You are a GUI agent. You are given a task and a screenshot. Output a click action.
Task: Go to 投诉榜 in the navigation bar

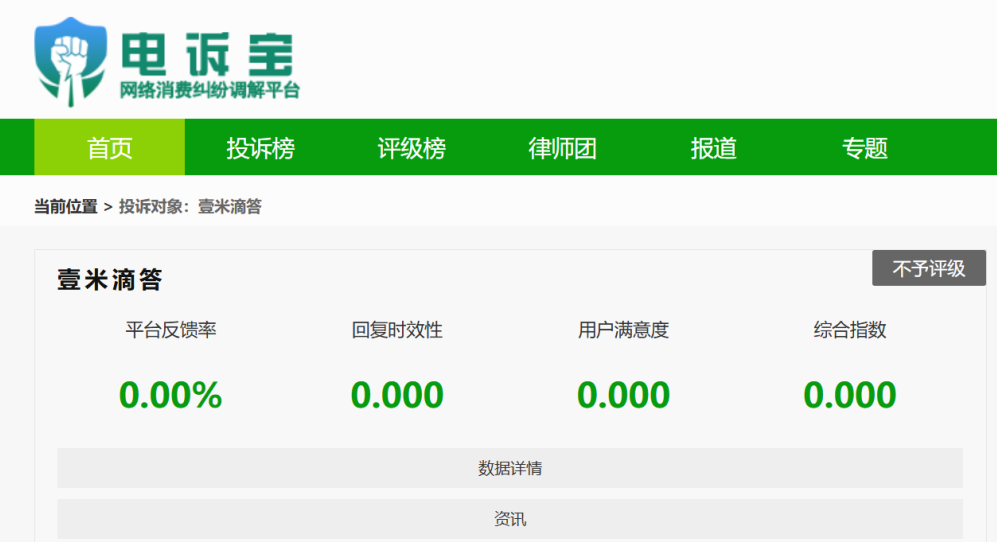point(261,148)
